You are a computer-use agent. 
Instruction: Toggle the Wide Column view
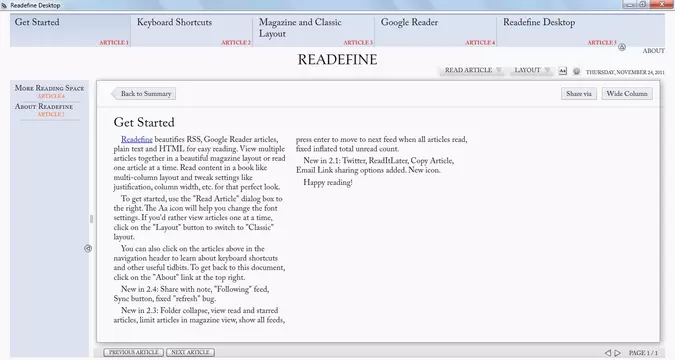tap(627, 93)
